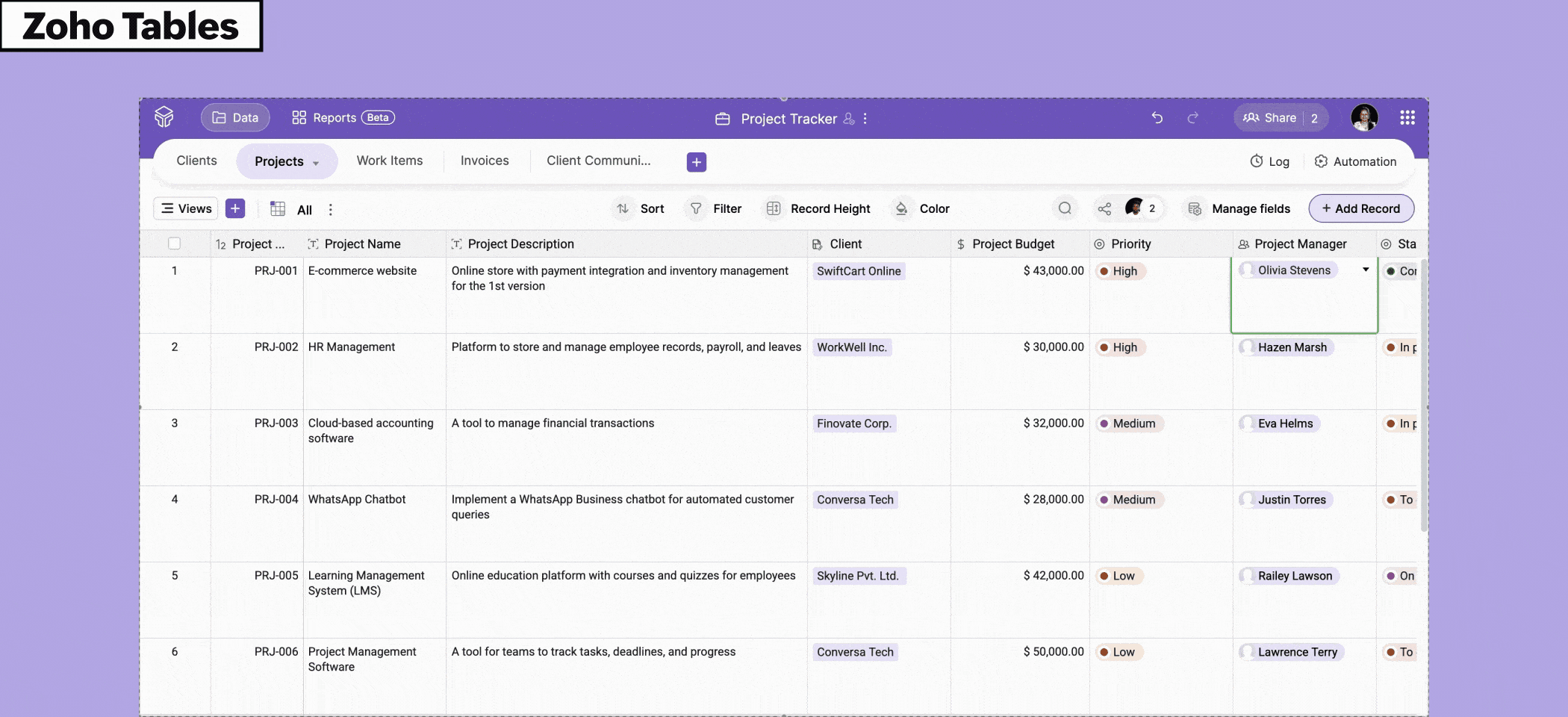The width and height of the screenshot is (1568, 717).
Task: Click the SwiftCart Online client tag
Action: 859,271
